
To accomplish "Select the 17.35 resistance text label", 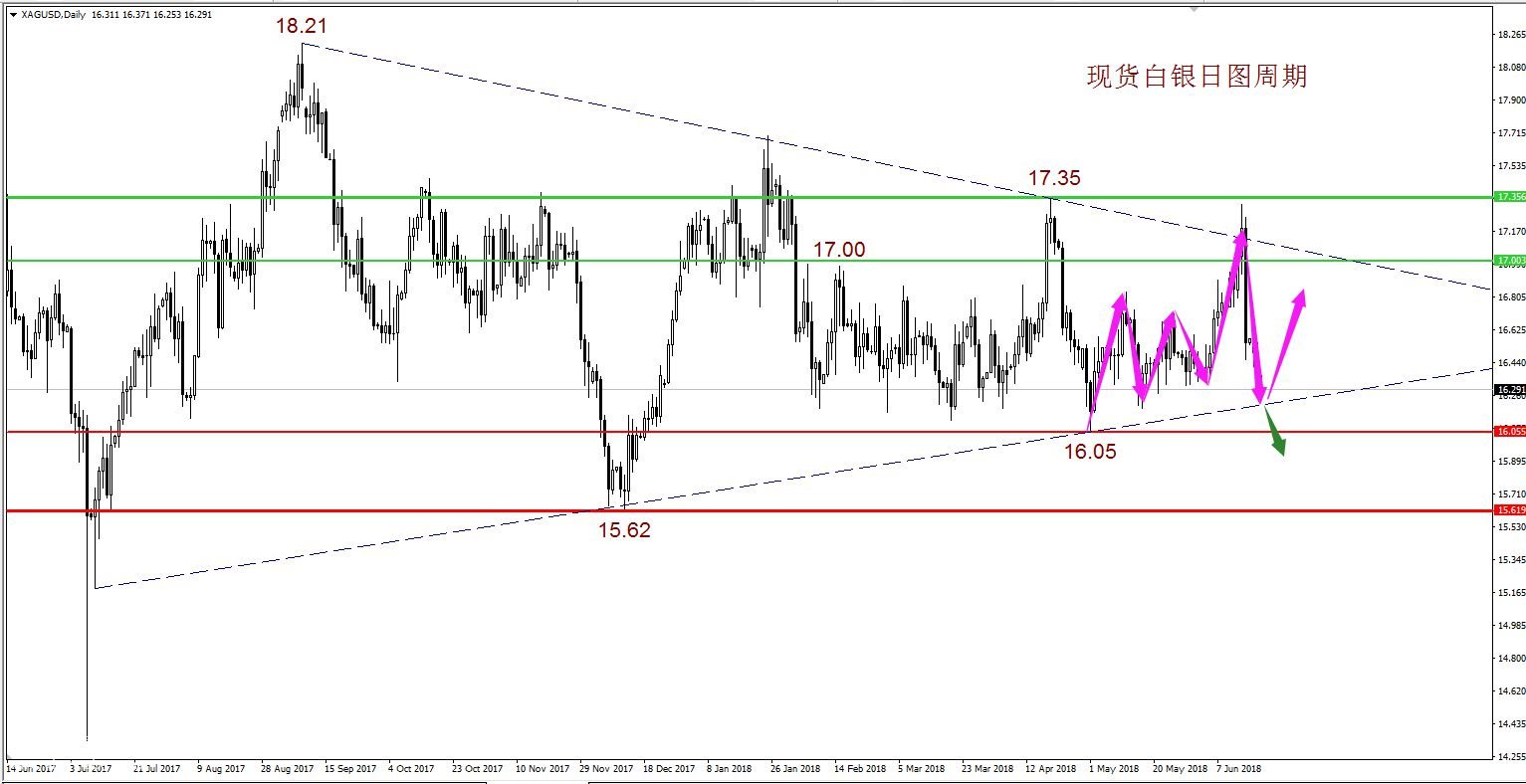I will coord(1054,178).
